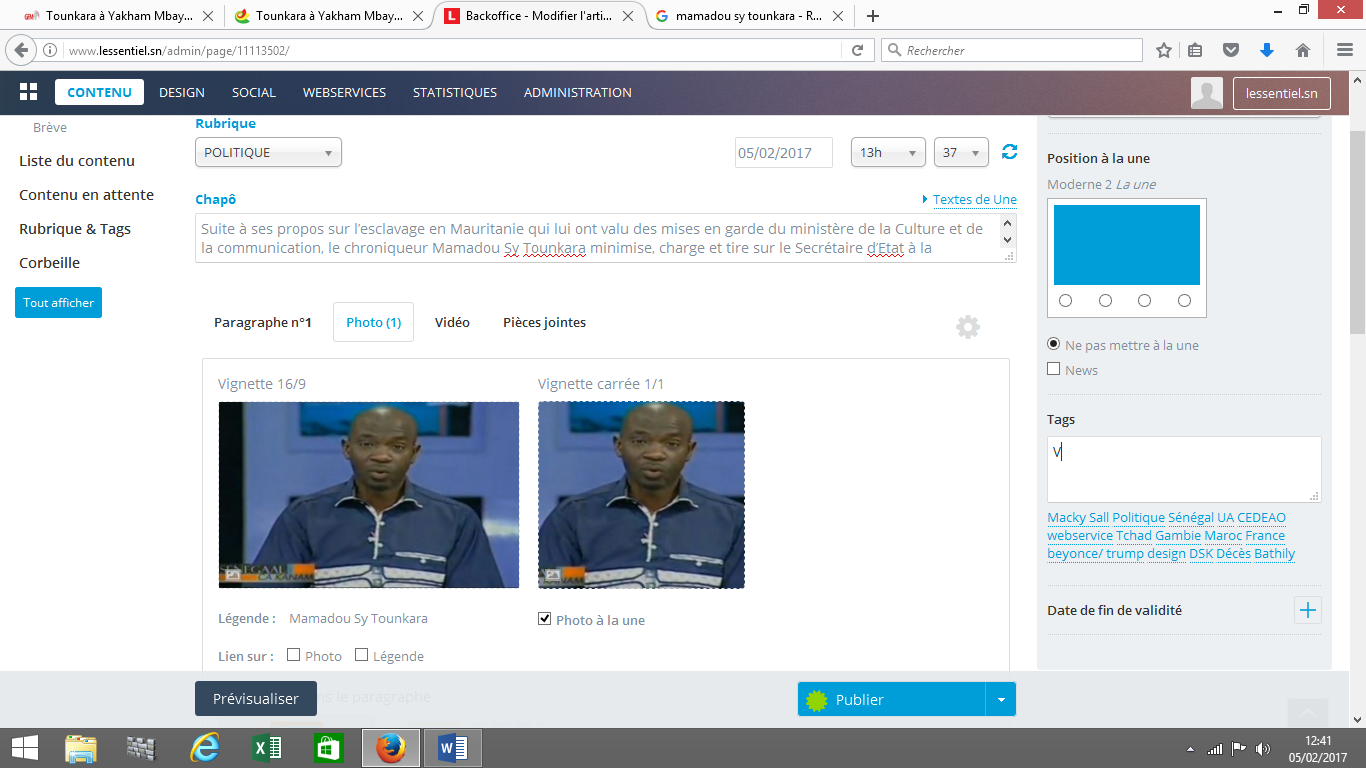The image size is (1366, 768).
Task: Click the Firefox bookmark star icon
Action: pos(1164,50)
